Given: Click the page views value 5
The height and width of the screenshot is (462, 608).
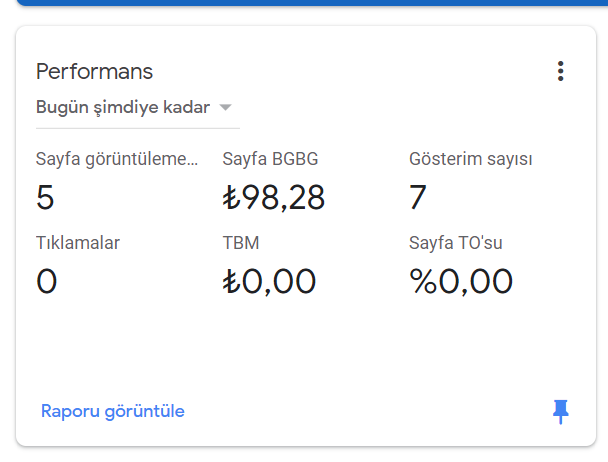Looking at the screenshot, I should coord(45,197).
